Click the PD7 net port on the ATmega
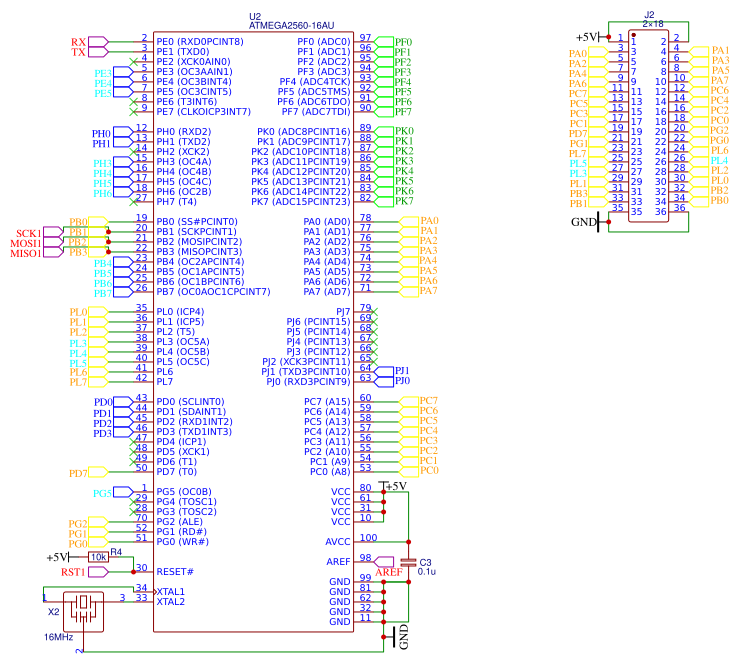Screen dimensions: 740x666 point(98,472)
